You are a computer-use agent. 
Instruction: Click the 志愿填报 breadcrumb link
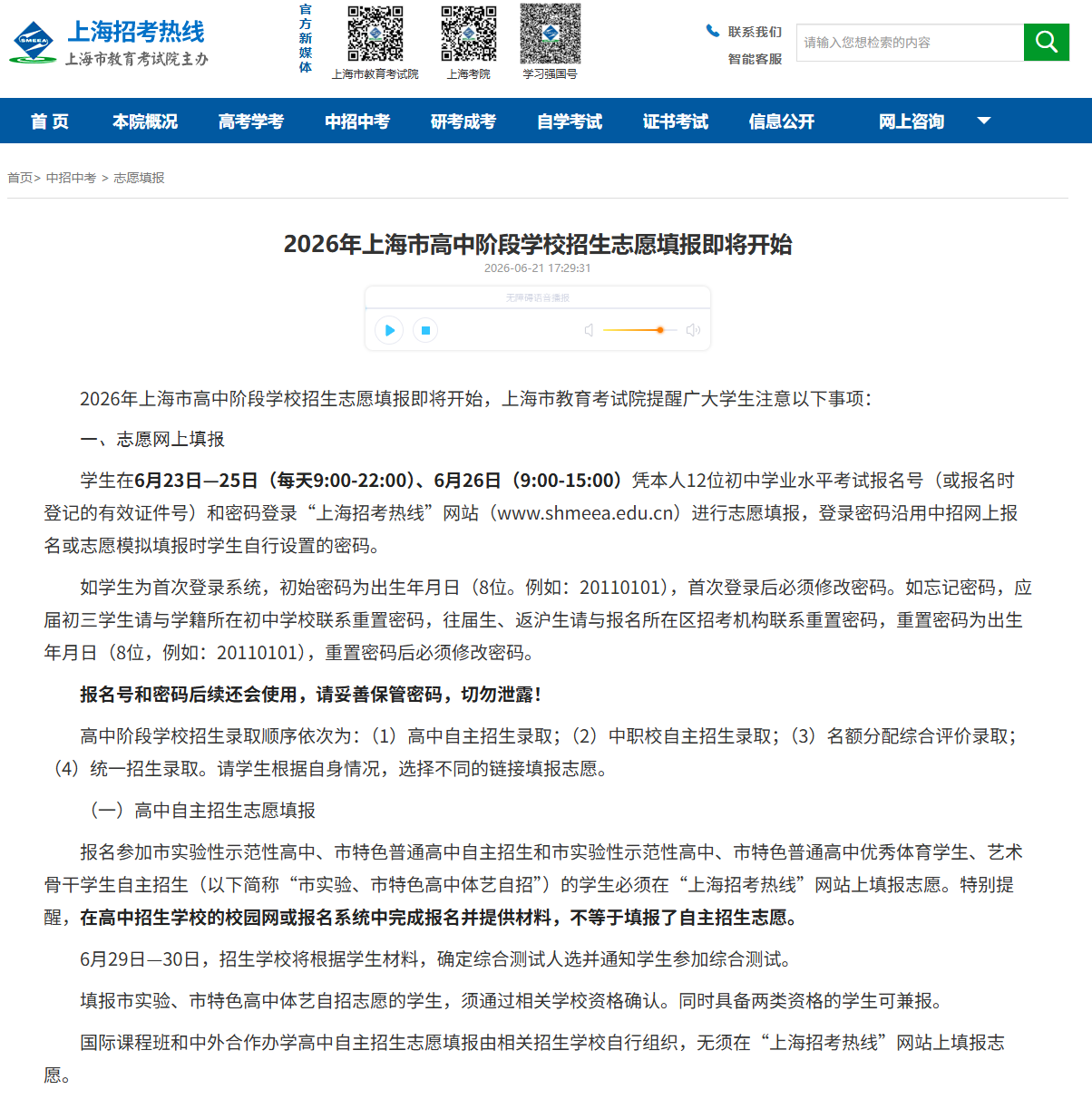tap(139, 178)
